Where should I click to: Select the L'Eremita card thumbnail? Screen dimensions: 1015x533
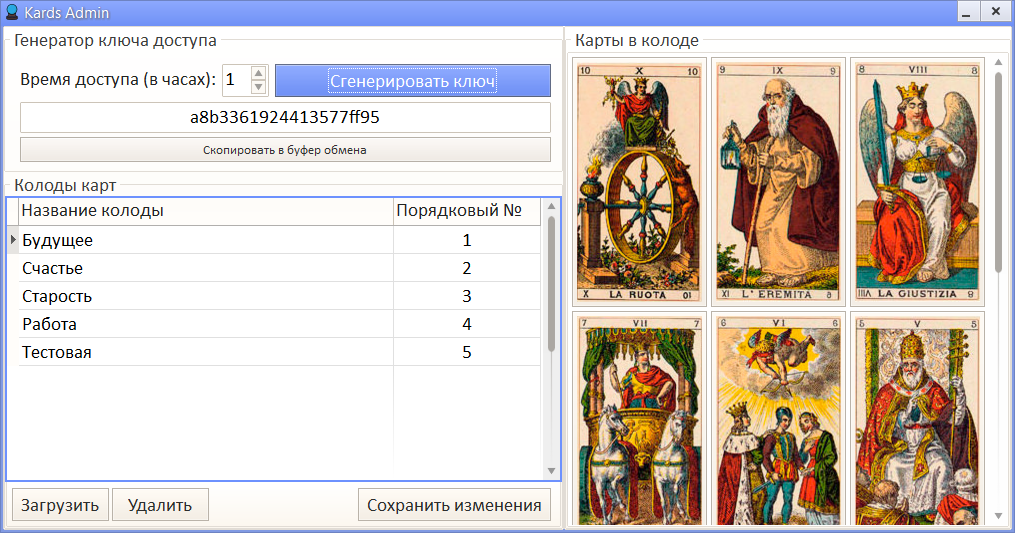[x=777, y=182]
